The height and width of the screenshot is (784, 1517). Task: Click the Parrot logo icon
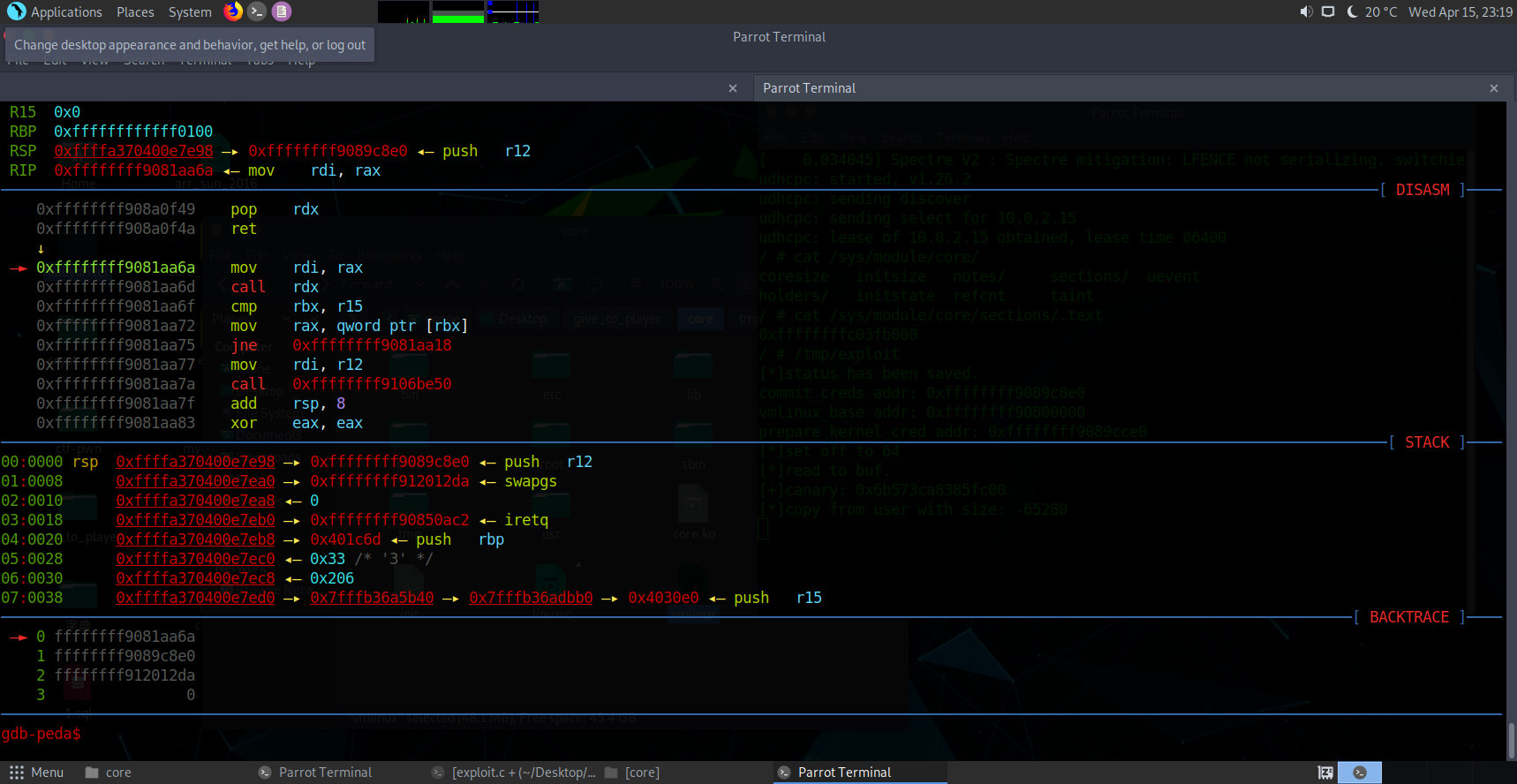click(16, 11)
